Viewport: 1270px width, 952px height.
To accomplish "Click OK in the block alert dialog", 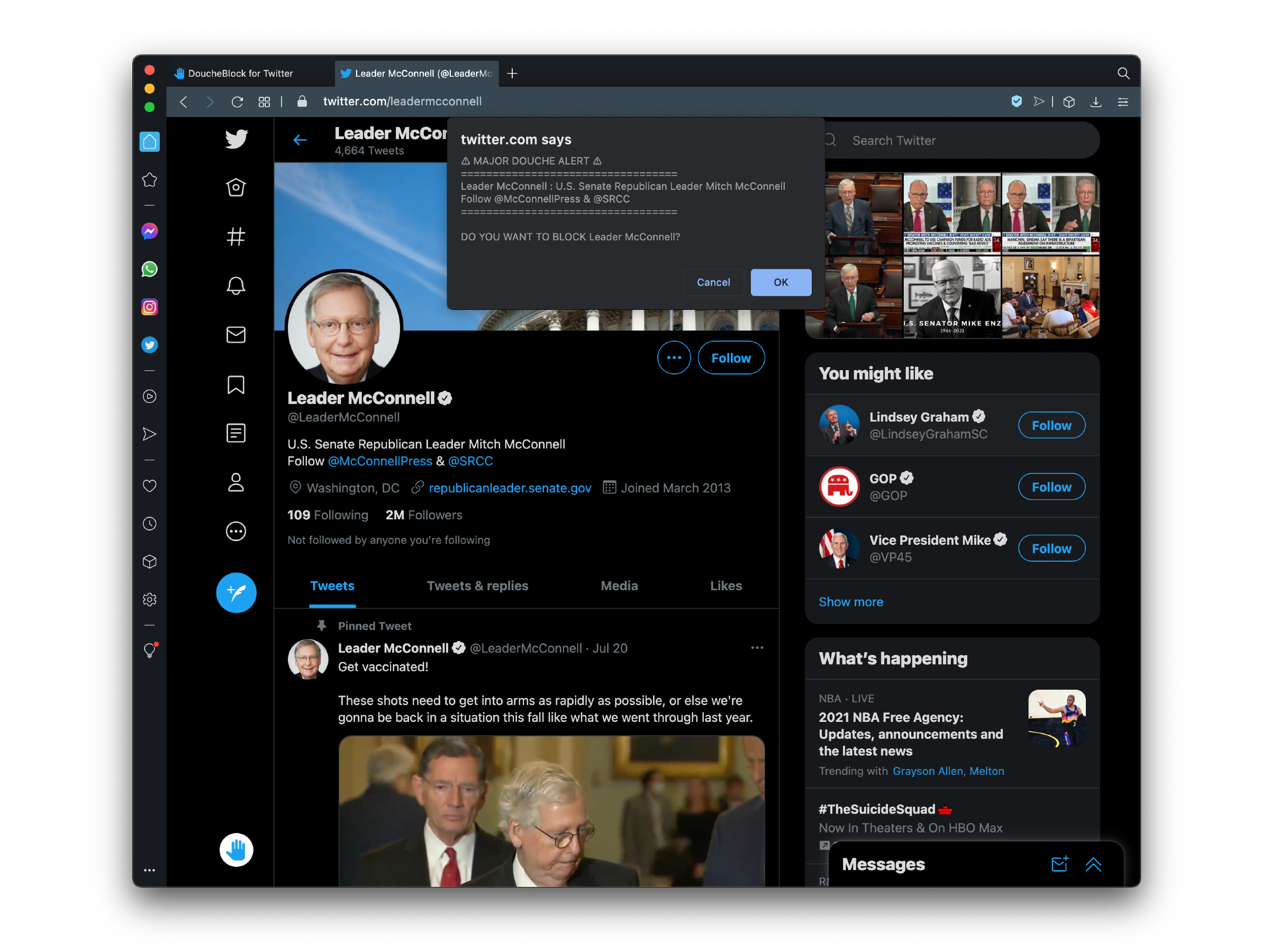I will tap(781, 282).
